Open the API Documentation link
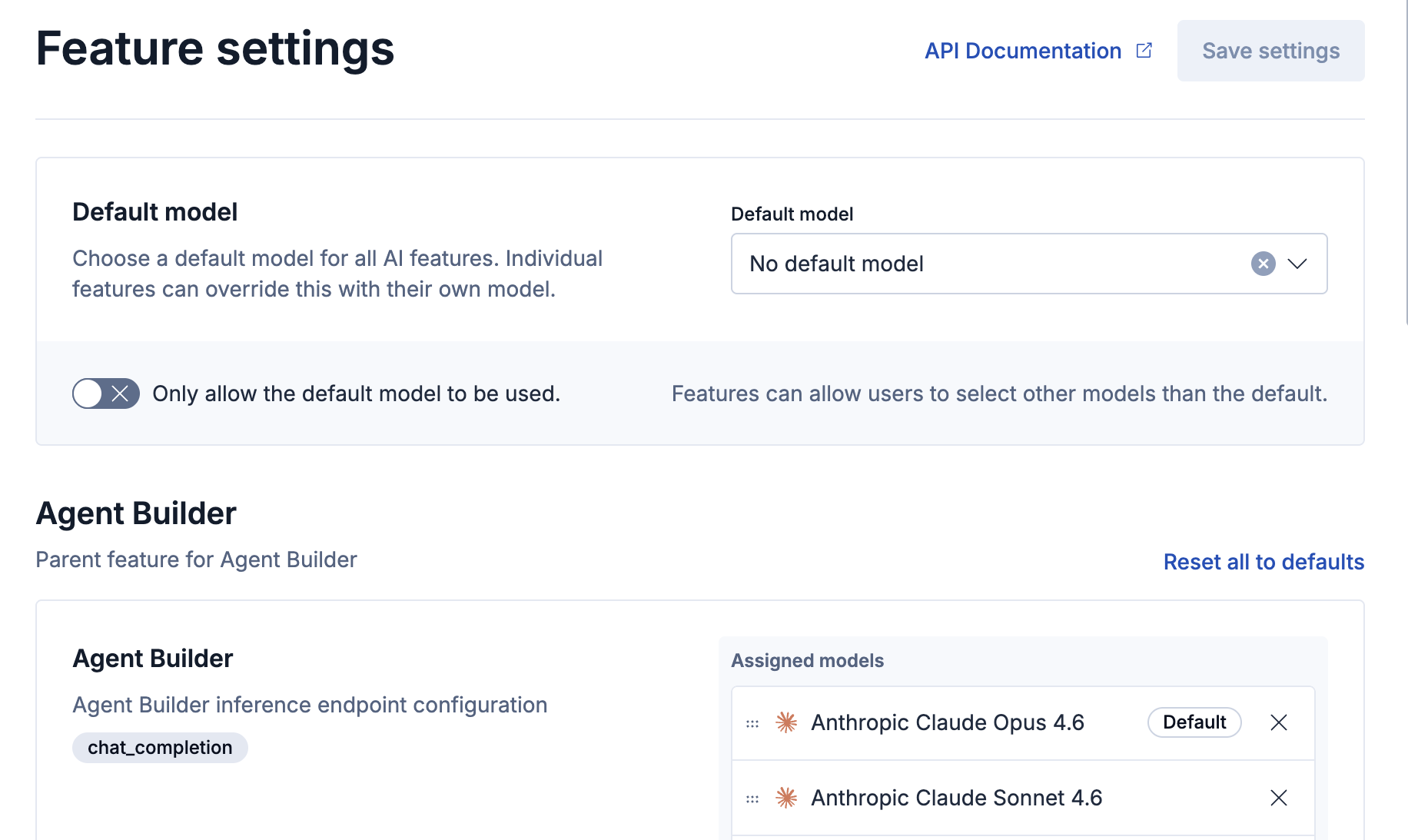The height and width of the screenshot is (840, 1408). point(1038,51)
